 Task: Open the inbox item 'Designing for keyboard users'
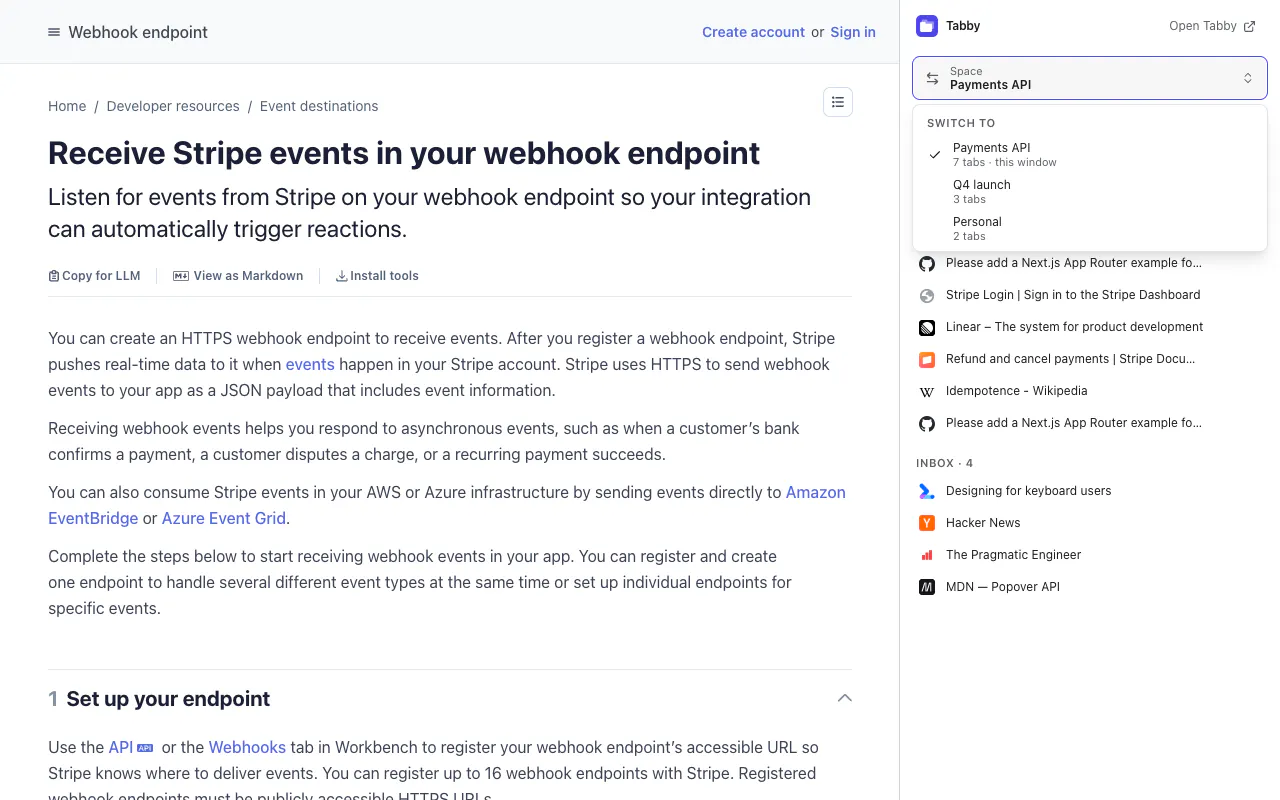[1090, 491]
